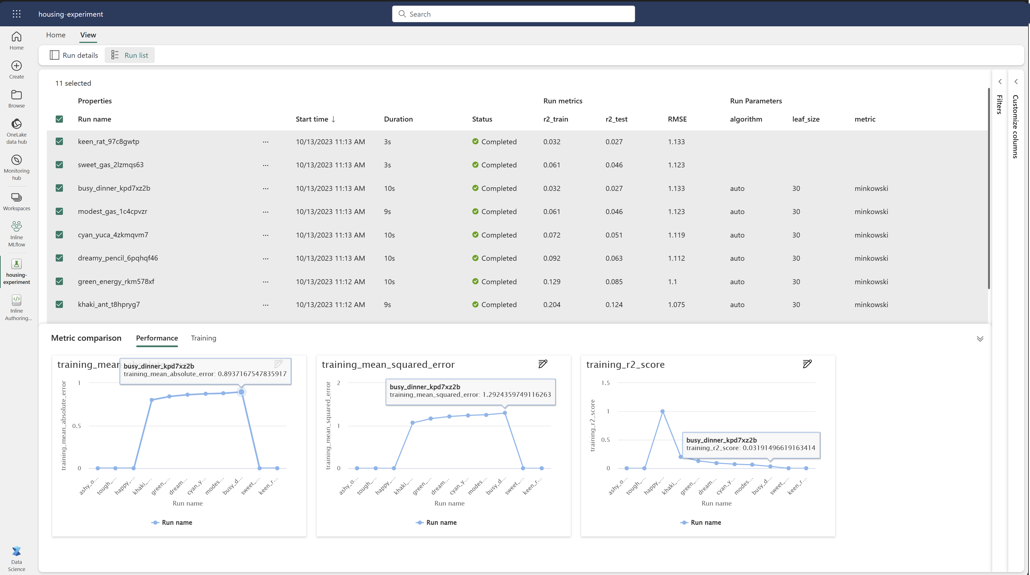Switch to the Home ribbon tab
This screenshot has height=575, width=1030.
click(x=55, y=35)
